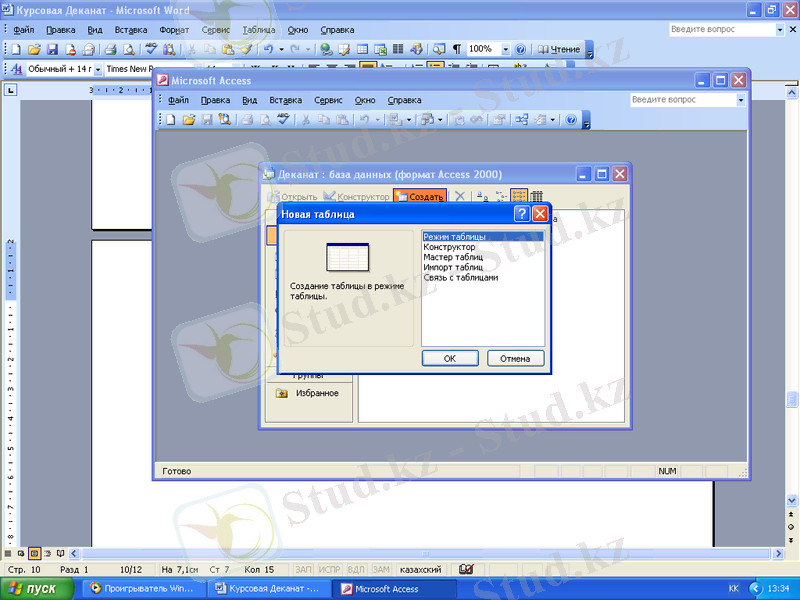Open the Таблица menu in Word

pyautogui.click(x=258, y=30)
